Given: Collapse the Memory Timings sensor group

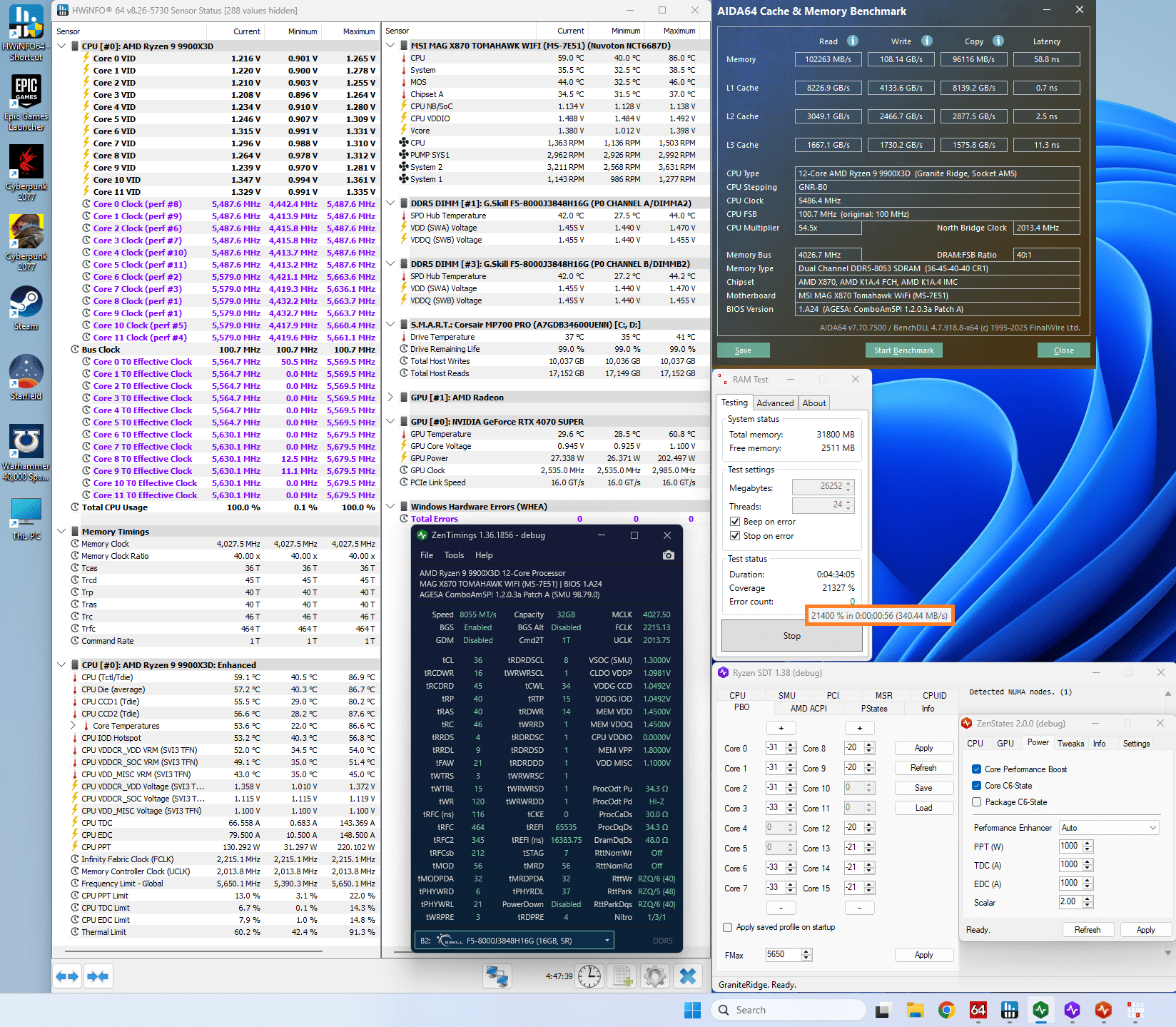Looking at the screenshot, I should tap(62, 532).
